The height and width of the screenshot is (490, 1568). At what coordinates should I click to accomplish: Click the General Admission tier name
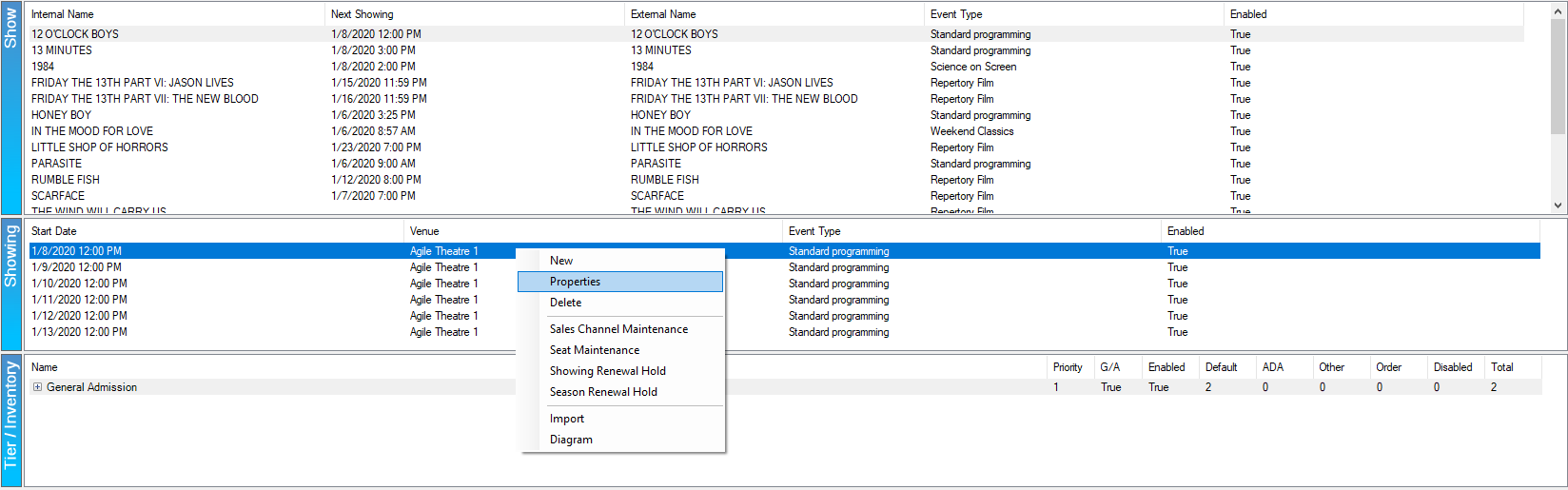coord(91,387)
